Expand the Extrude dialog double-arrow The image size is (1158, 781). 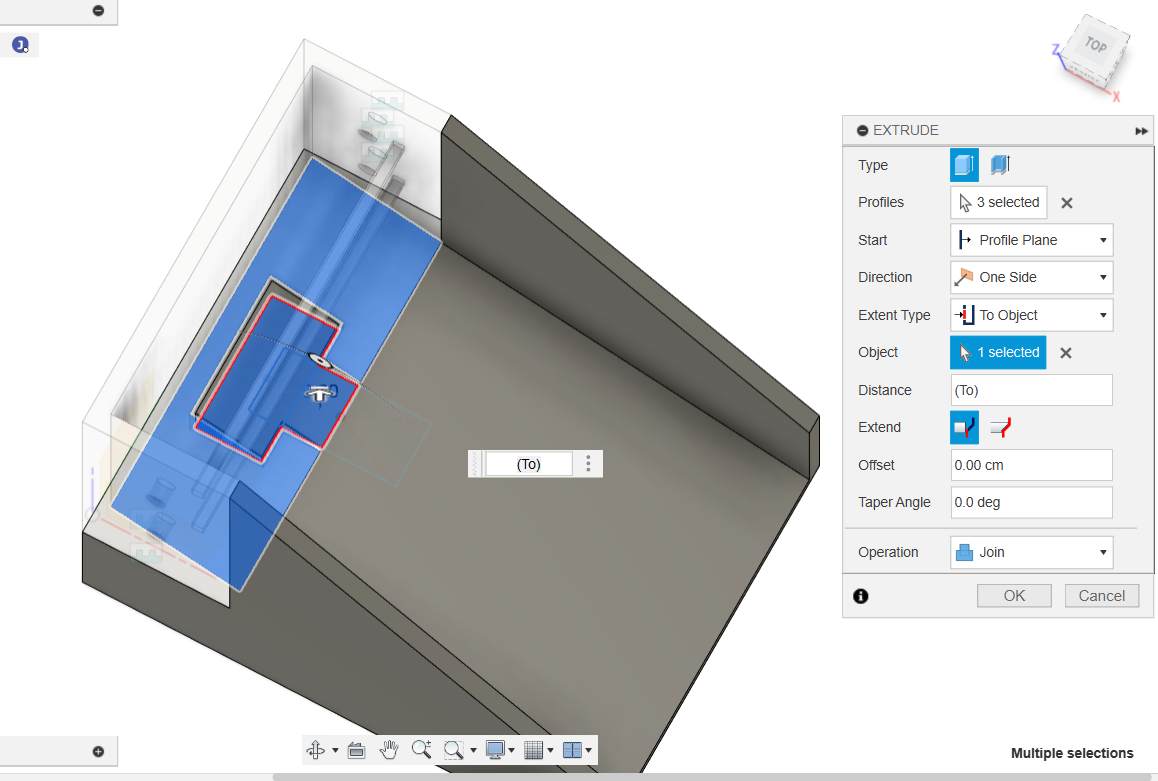tap(1141, 131)
